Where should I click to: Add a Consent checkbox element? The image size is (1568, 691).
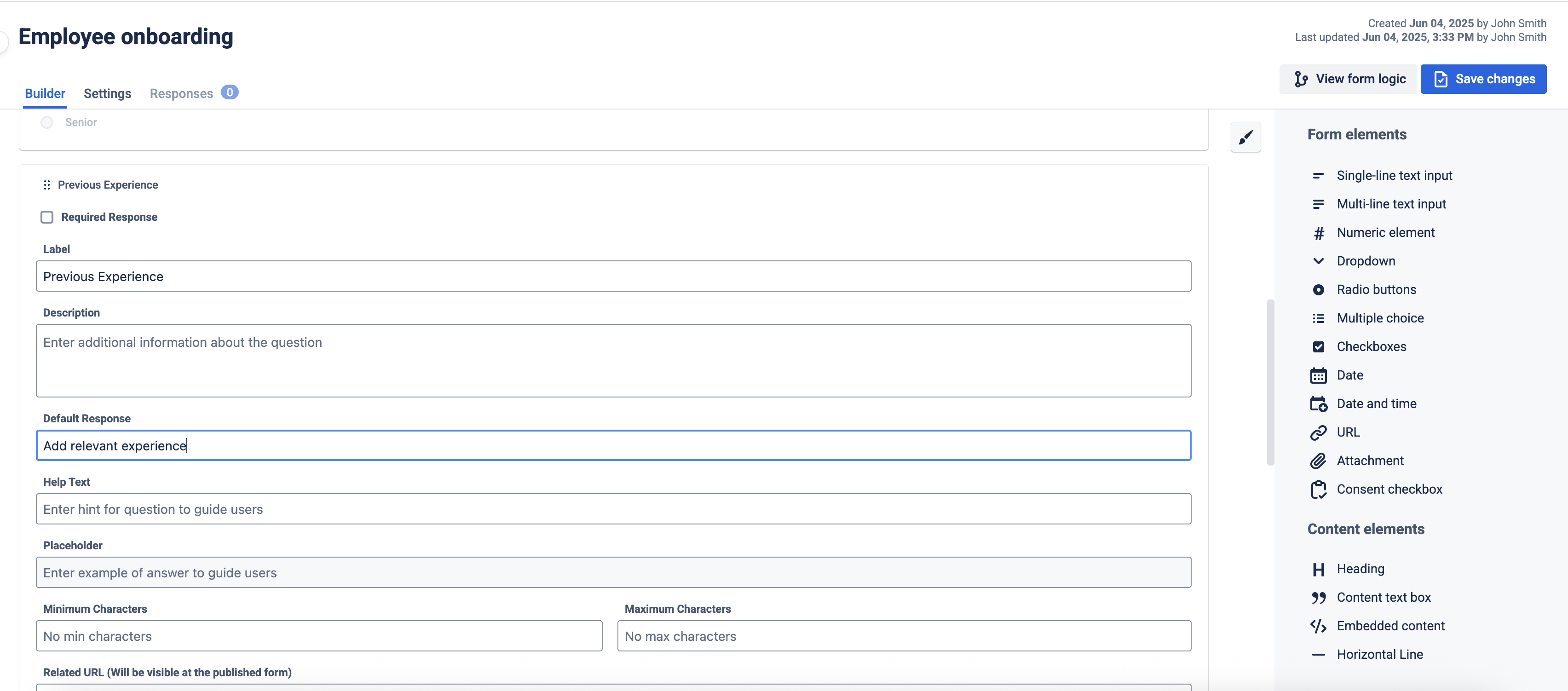[x=1389, y=489]
